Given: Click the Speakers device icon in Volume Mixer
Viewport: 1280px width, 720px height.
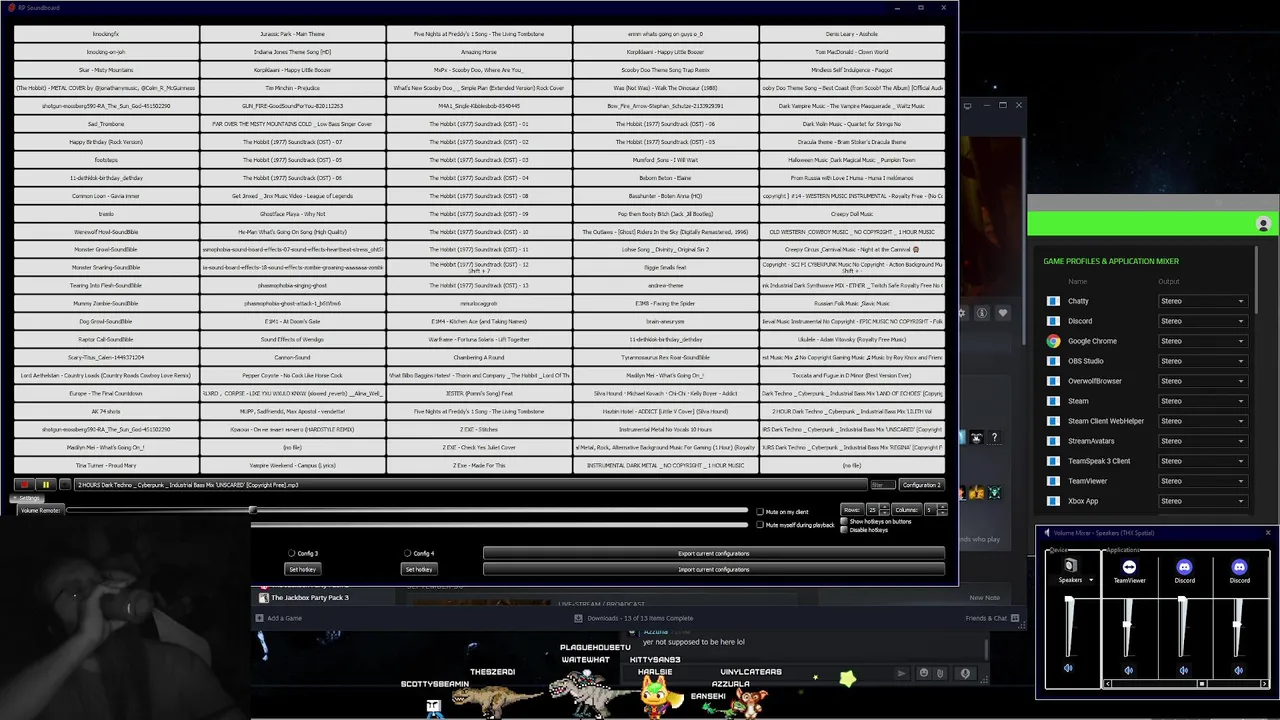Looking at the screenshot, I should coord(1070,566).
